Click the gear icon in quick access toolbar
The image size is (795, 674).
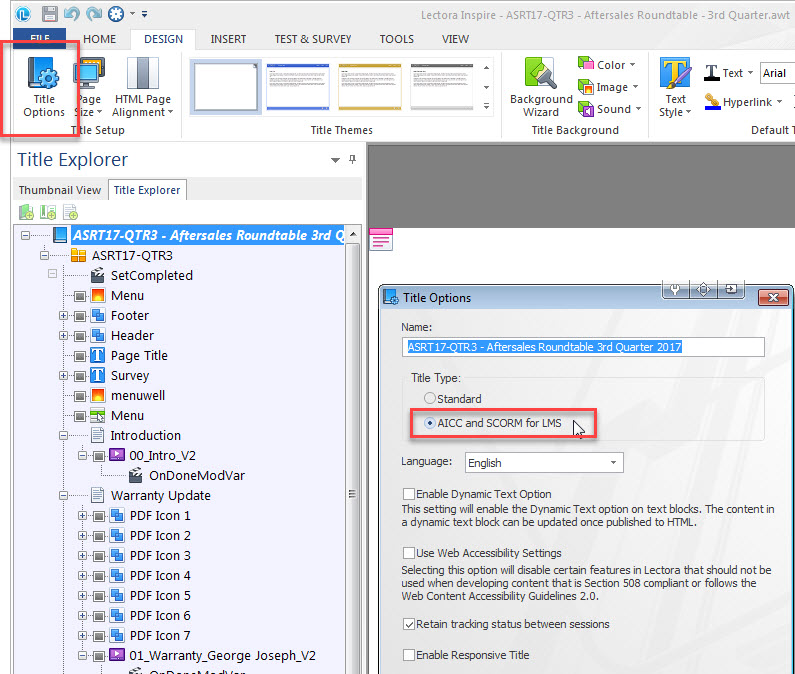tap(116, 14)
